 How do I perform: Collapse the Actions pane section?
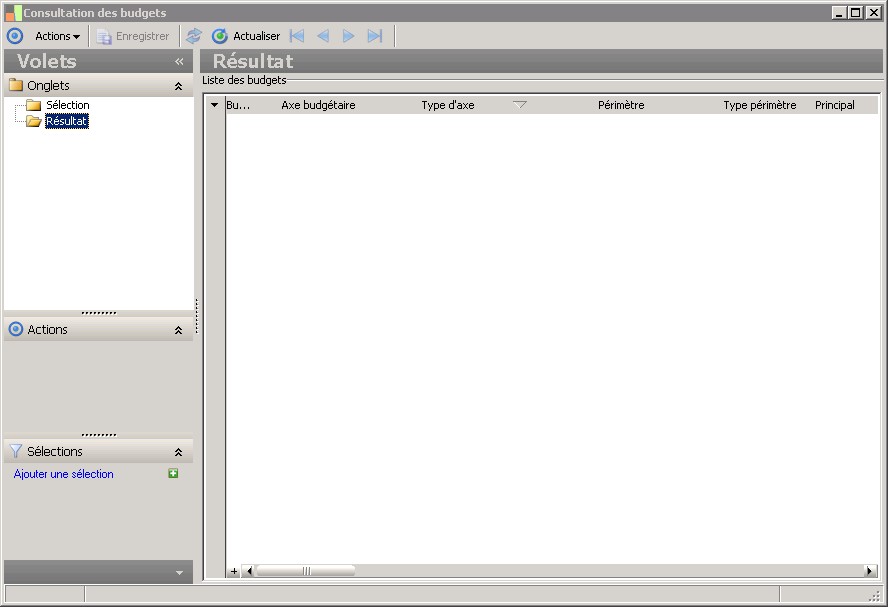click(x=178, y=330)
